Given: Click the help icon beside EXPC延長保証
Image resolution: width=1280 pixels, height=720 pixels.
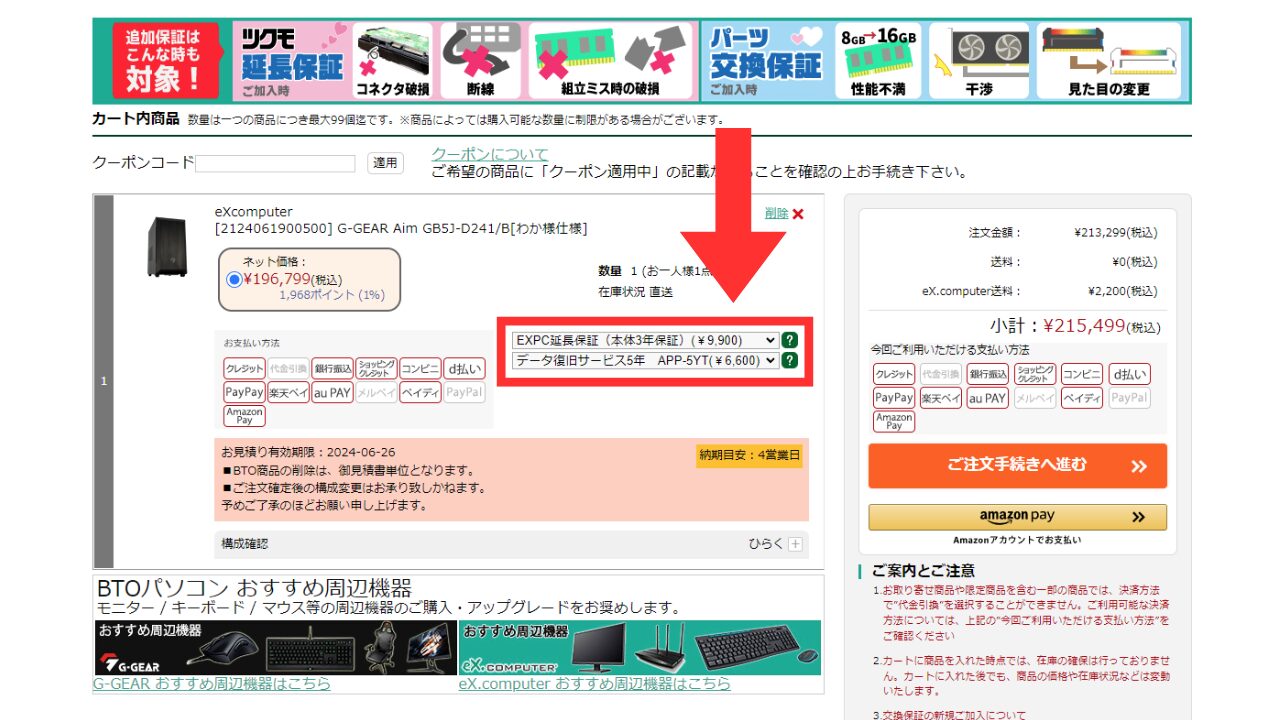Looking at the screenshot, I should point(790,340).
